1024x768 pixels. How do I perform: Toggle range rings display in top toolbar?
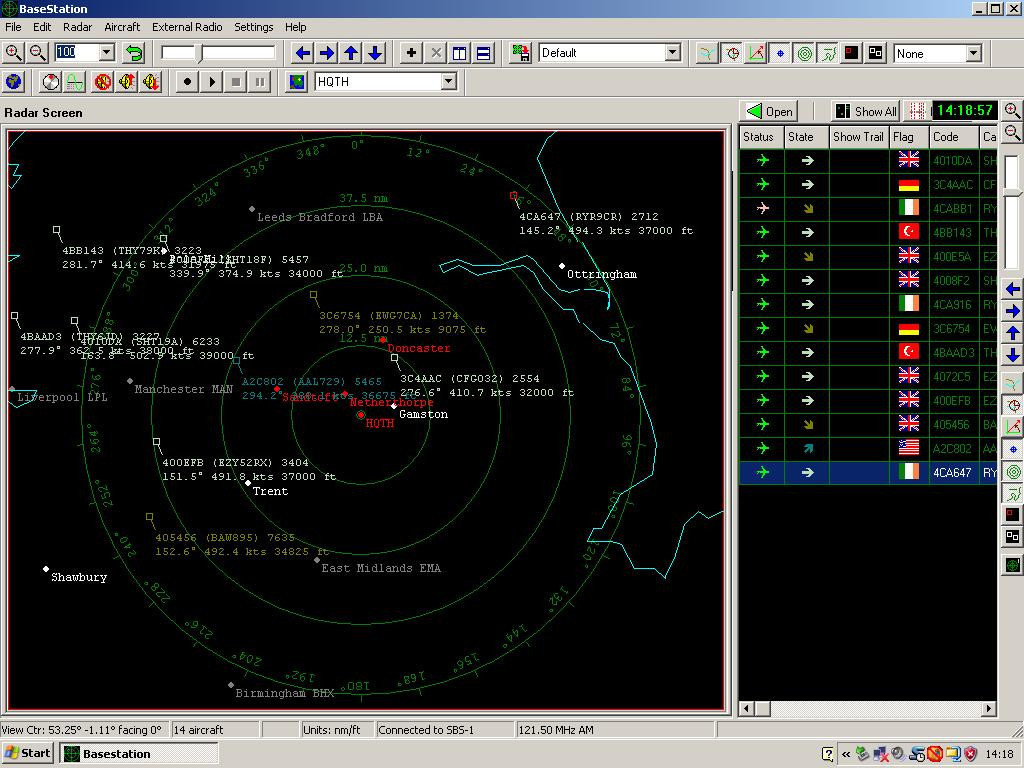(x=804, y=53)
